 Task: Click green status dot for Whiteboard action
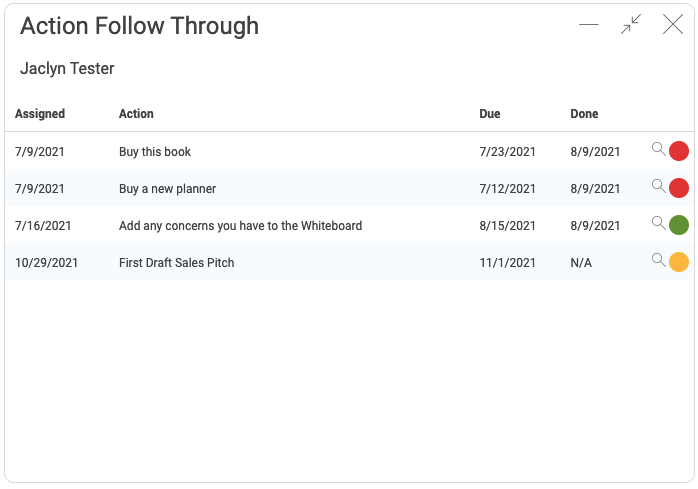[x=679, y=225]
